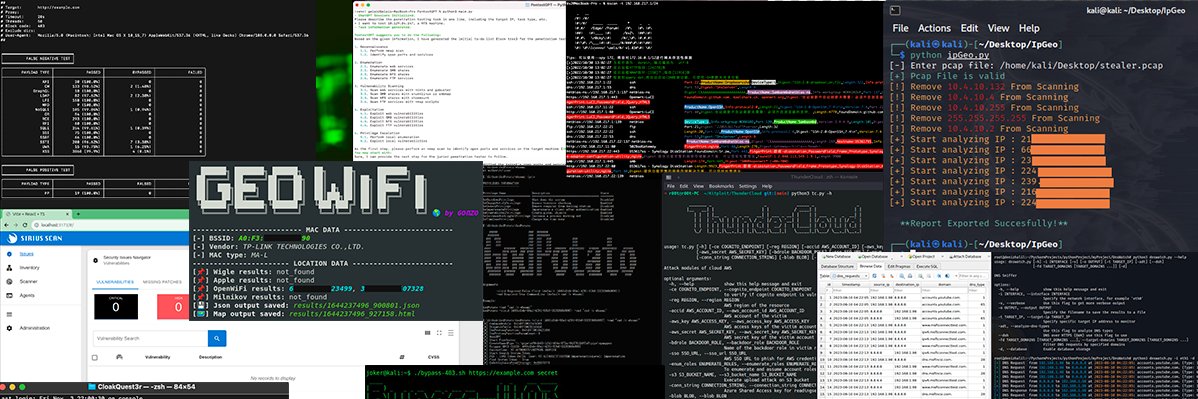The image size is (1198, 399).
Task: Click the domain column header in DB Browser
Action: coord(944,284)
